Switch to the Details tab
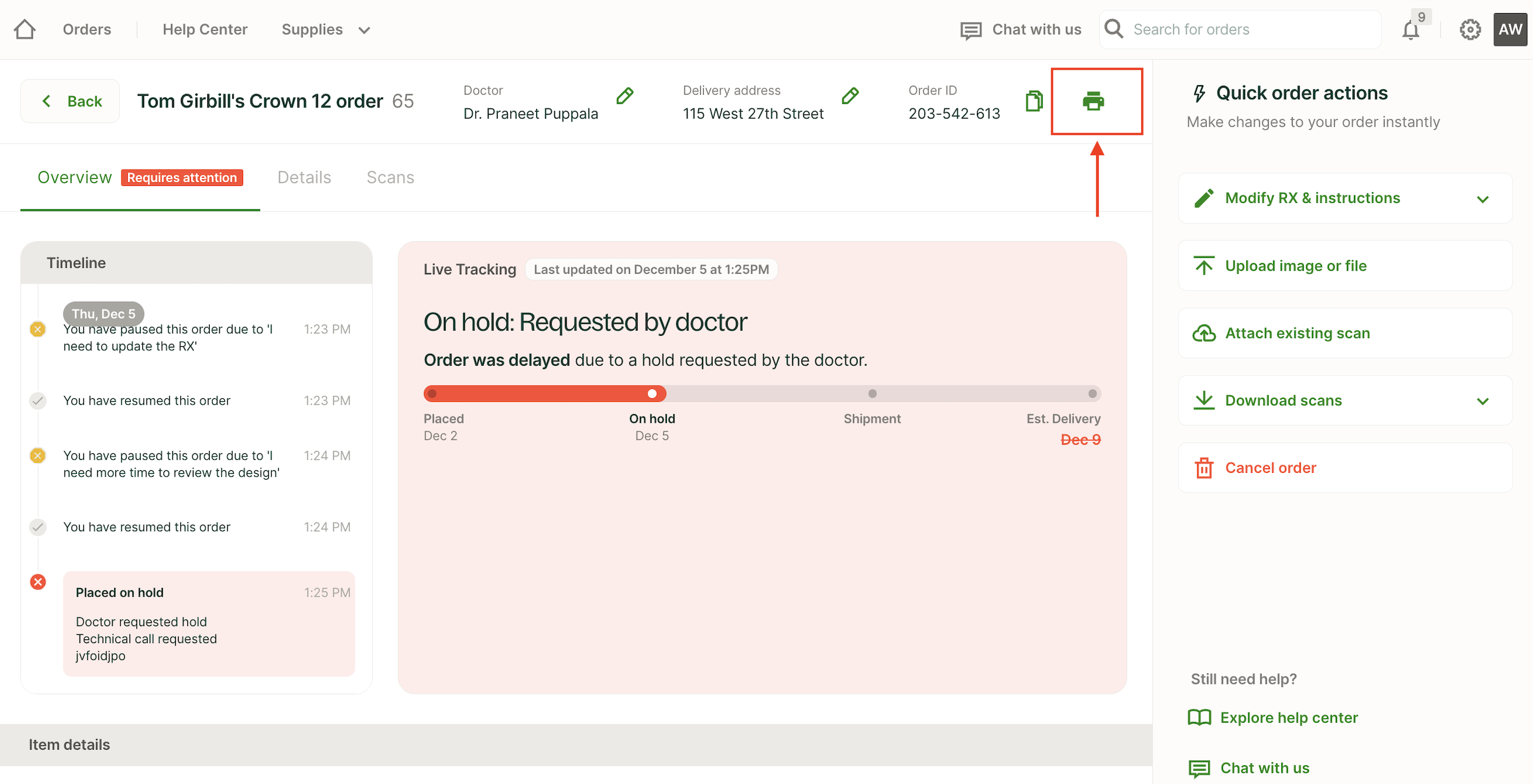Viewport: 1533px width, 784px height. 304,177
